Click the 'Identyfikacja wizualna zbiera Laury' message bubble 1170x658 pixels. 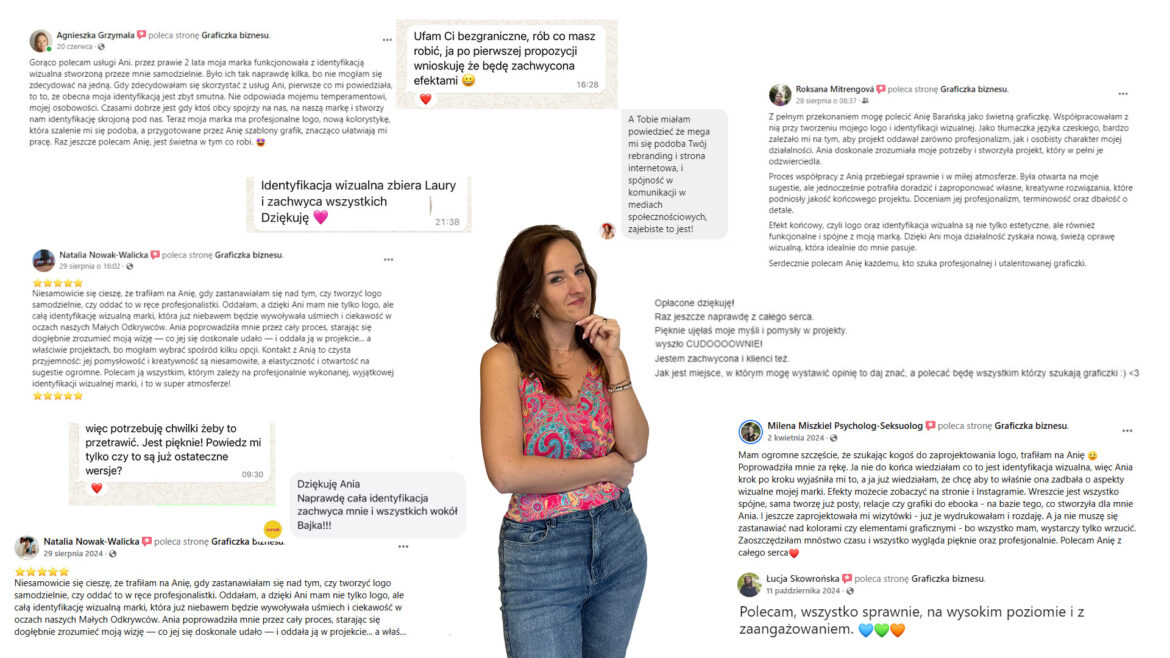coord(359,202)
